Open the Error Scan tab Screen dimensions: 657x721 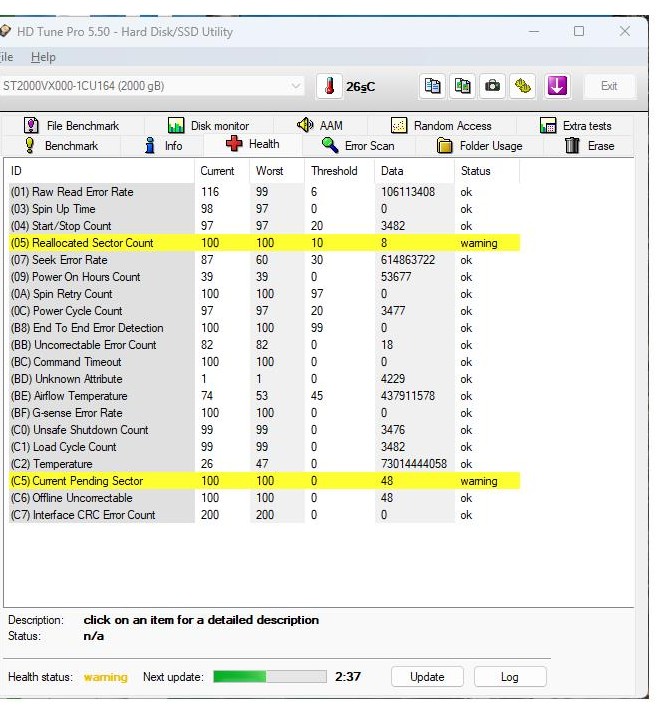[358, 146]
